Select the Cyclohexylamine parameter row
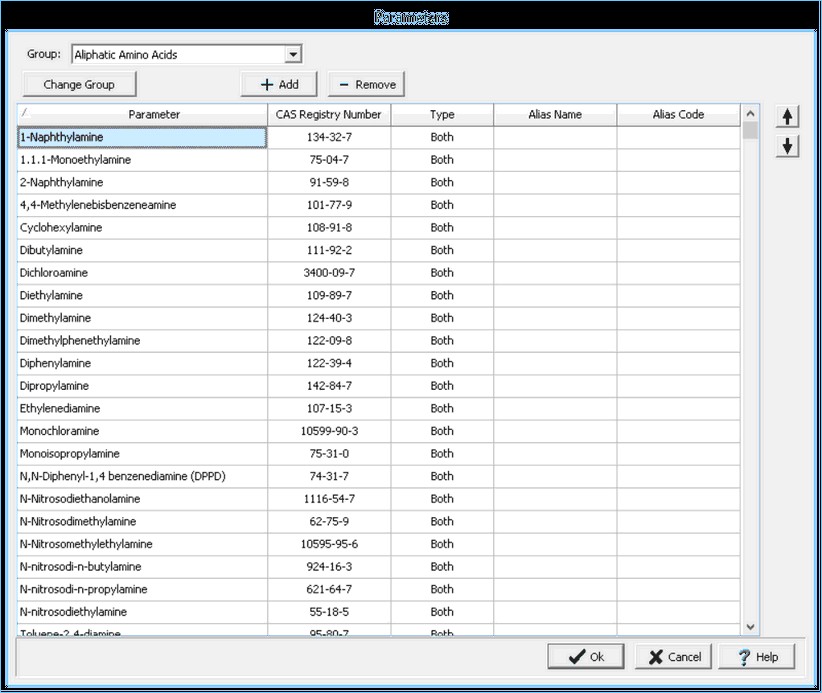Image resolution: width=822 pixels, height=693 pixels. (x=142, y=228)
